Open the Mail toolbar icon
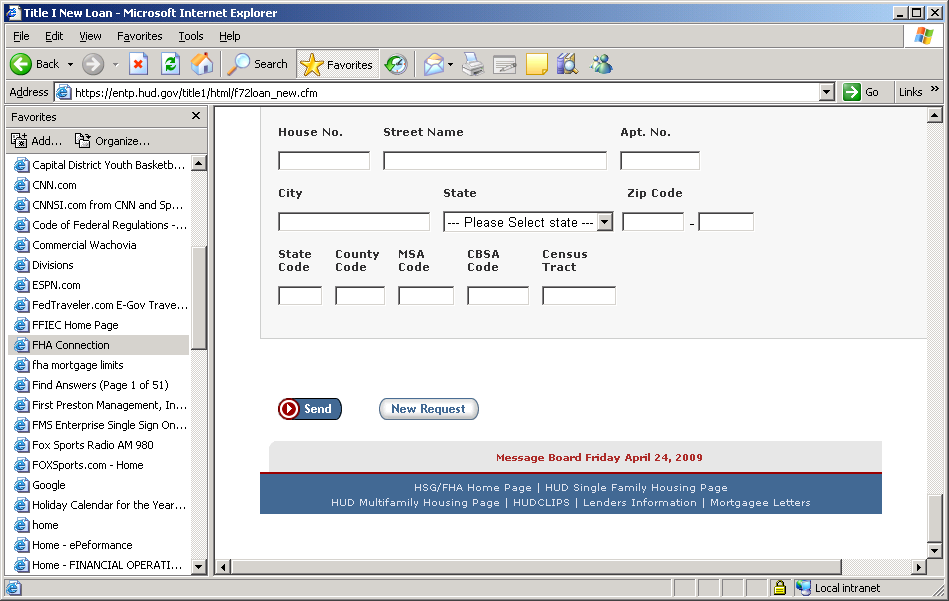 click(x=433, y=64)
